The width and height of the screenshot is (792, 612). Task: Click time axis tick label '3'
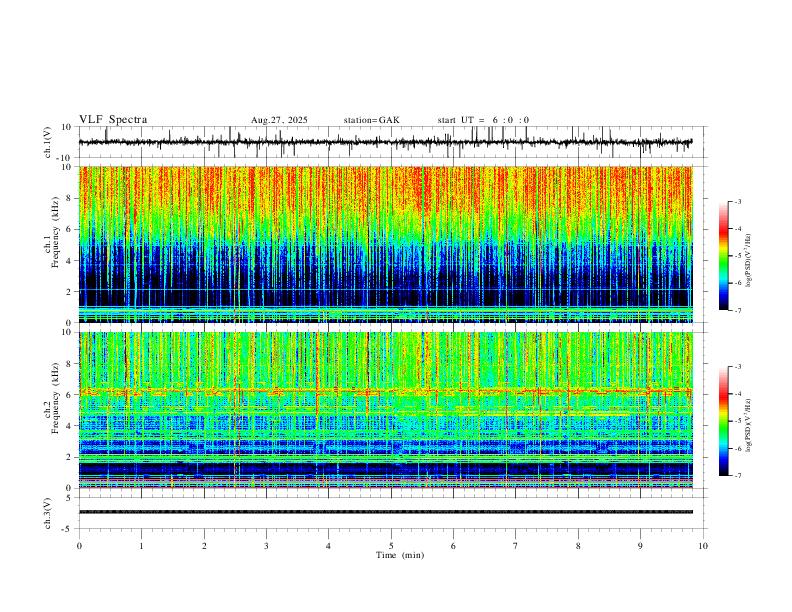click(x=266, y=546)
